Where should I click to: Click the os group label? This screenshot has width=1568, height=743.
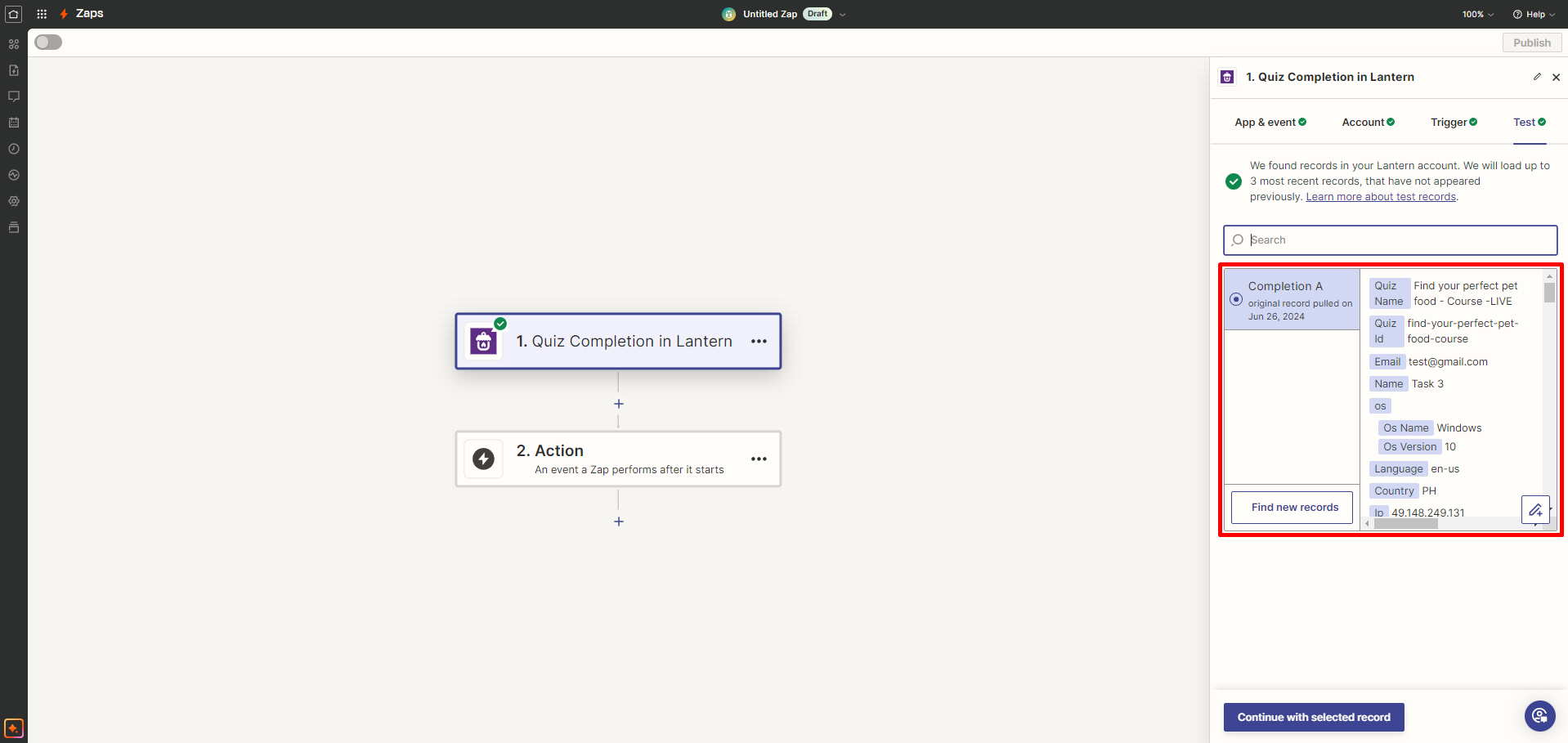pyautogui.click(x=1380, y=406)
